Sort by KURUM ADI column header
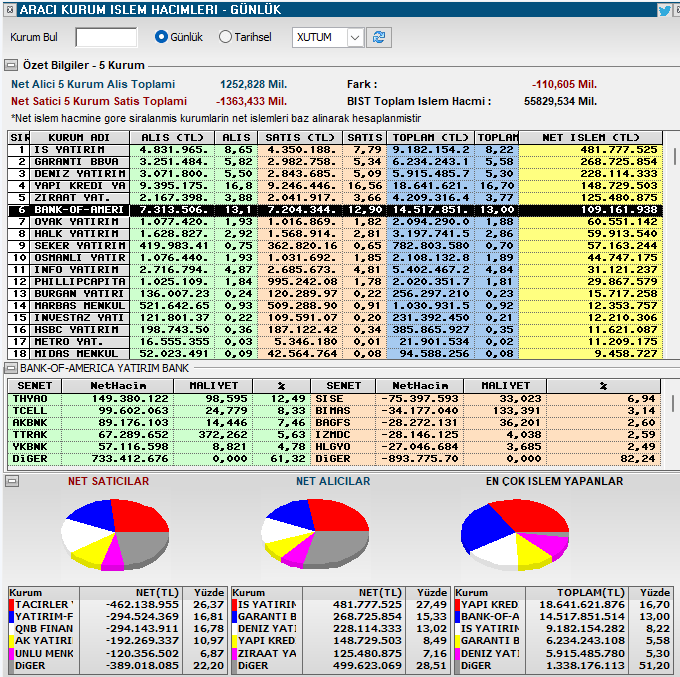Screen dimensions: 680x677 pos(79,137)
